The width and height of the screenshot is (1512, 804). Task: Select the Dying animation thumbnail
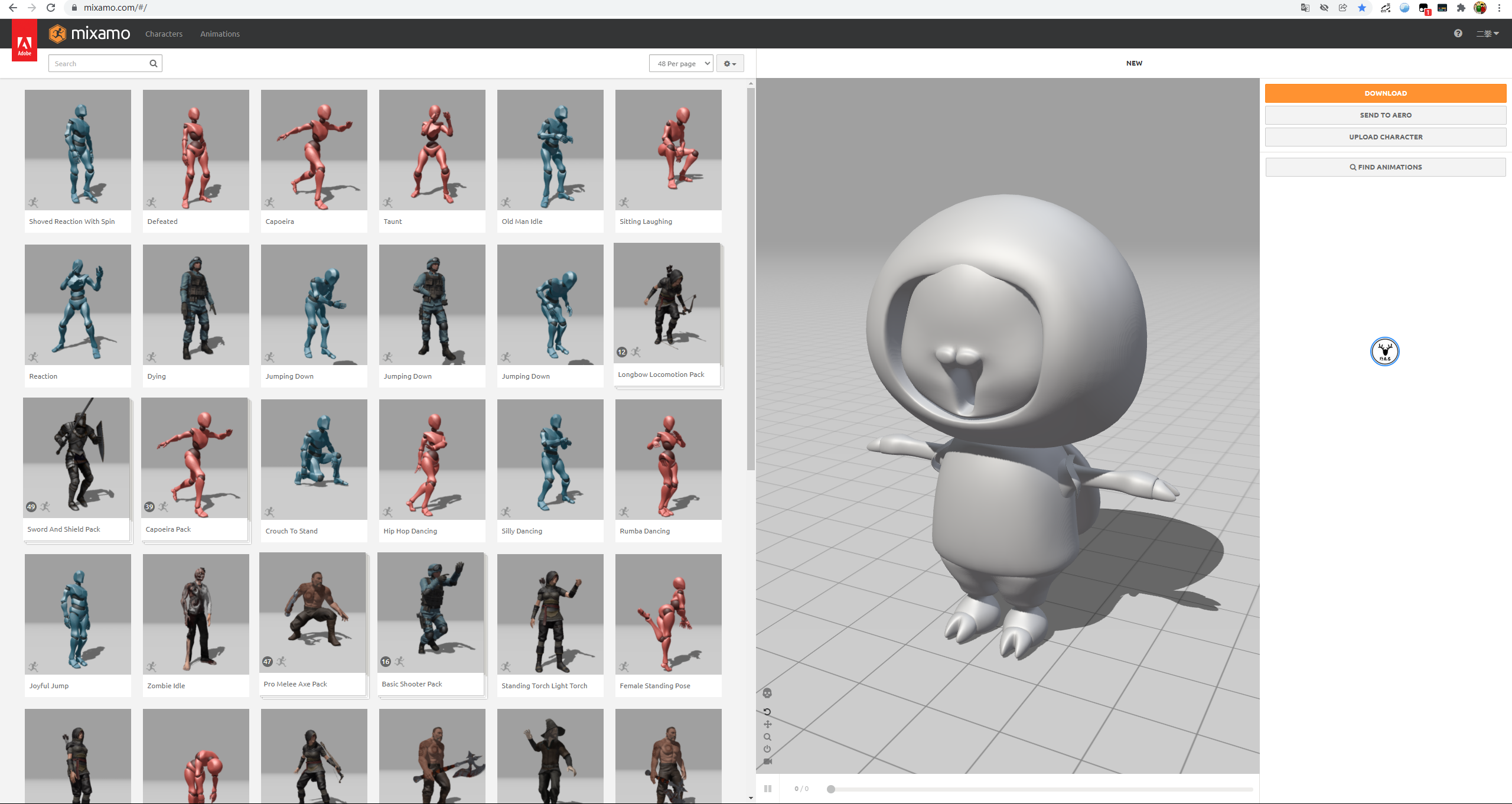196,316
